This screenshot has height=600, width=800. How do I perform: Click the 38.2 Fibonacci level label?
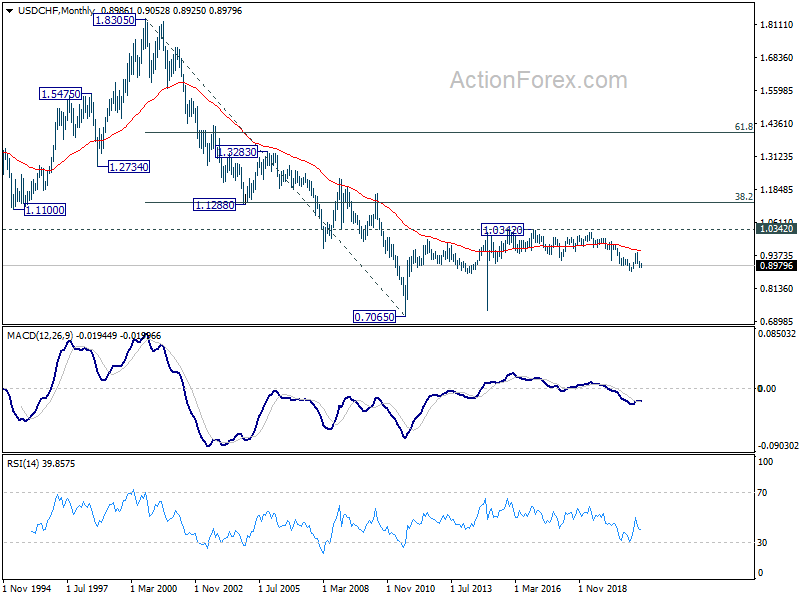(x=742, y=197)
